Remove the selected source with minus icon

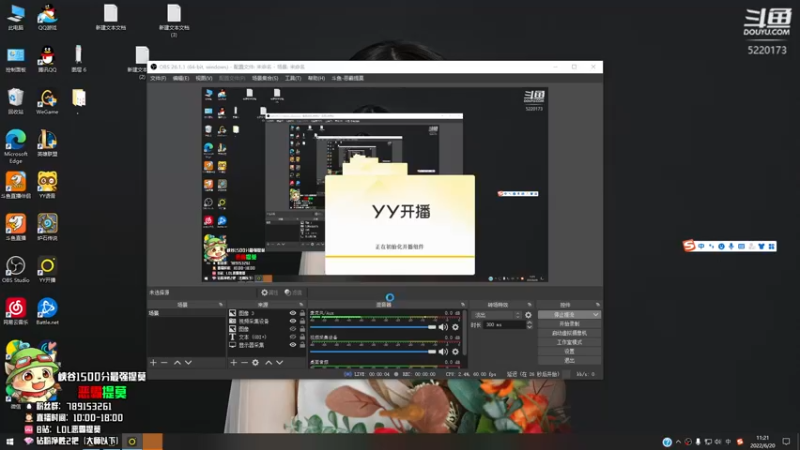[244, 362]
